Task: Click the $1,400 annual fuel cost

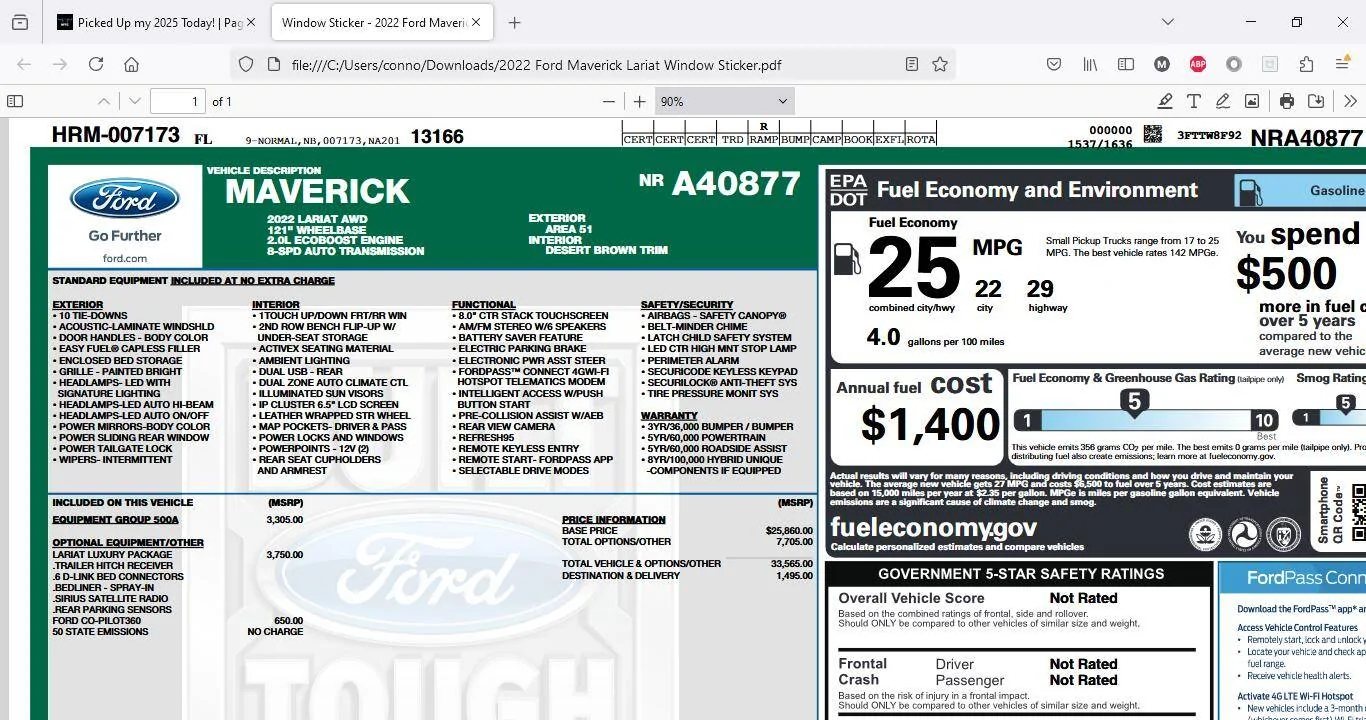Action: pos(930,424)
